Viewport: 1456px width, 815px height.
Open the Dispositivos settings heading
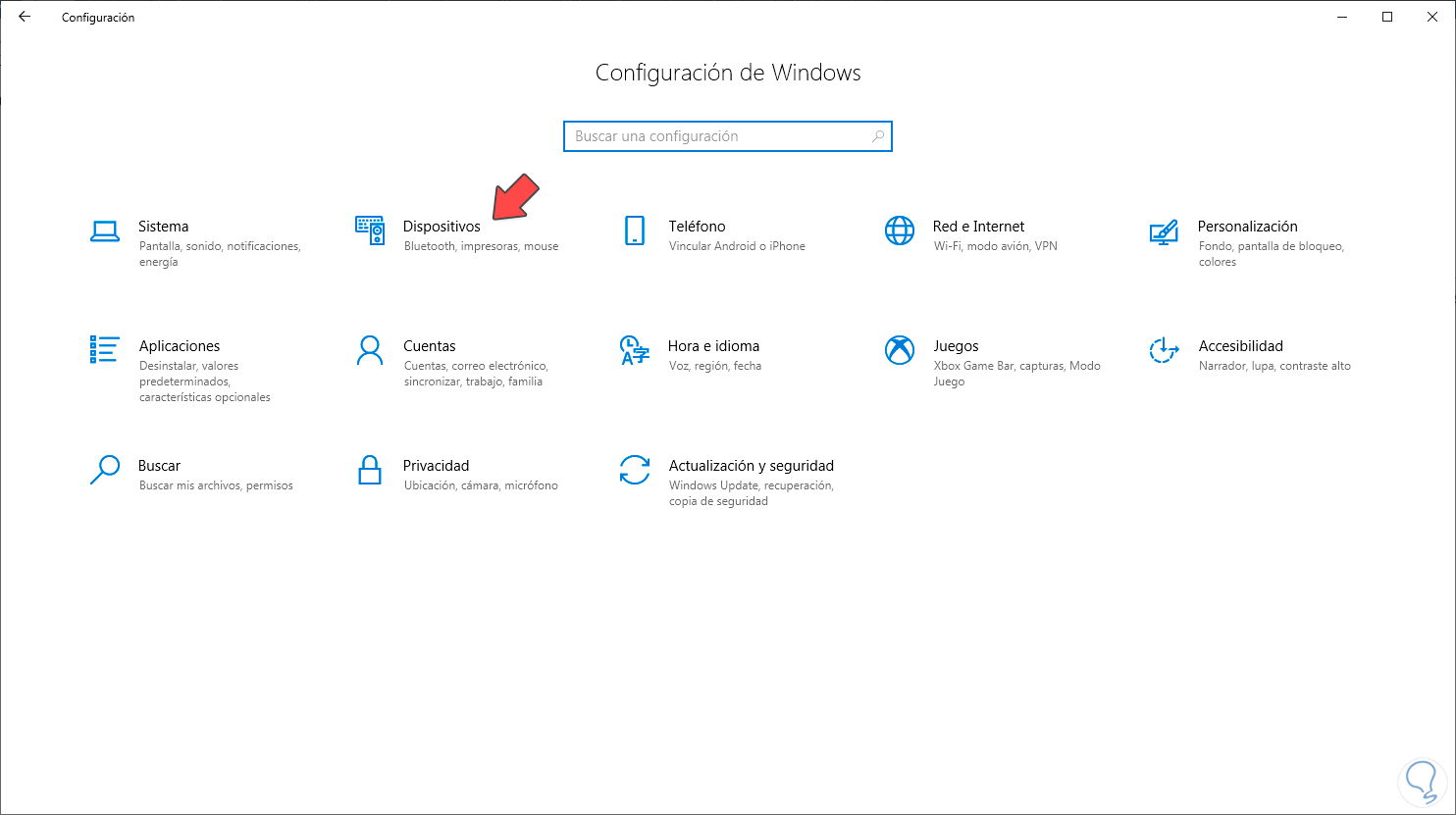click(x=442, y=227)
